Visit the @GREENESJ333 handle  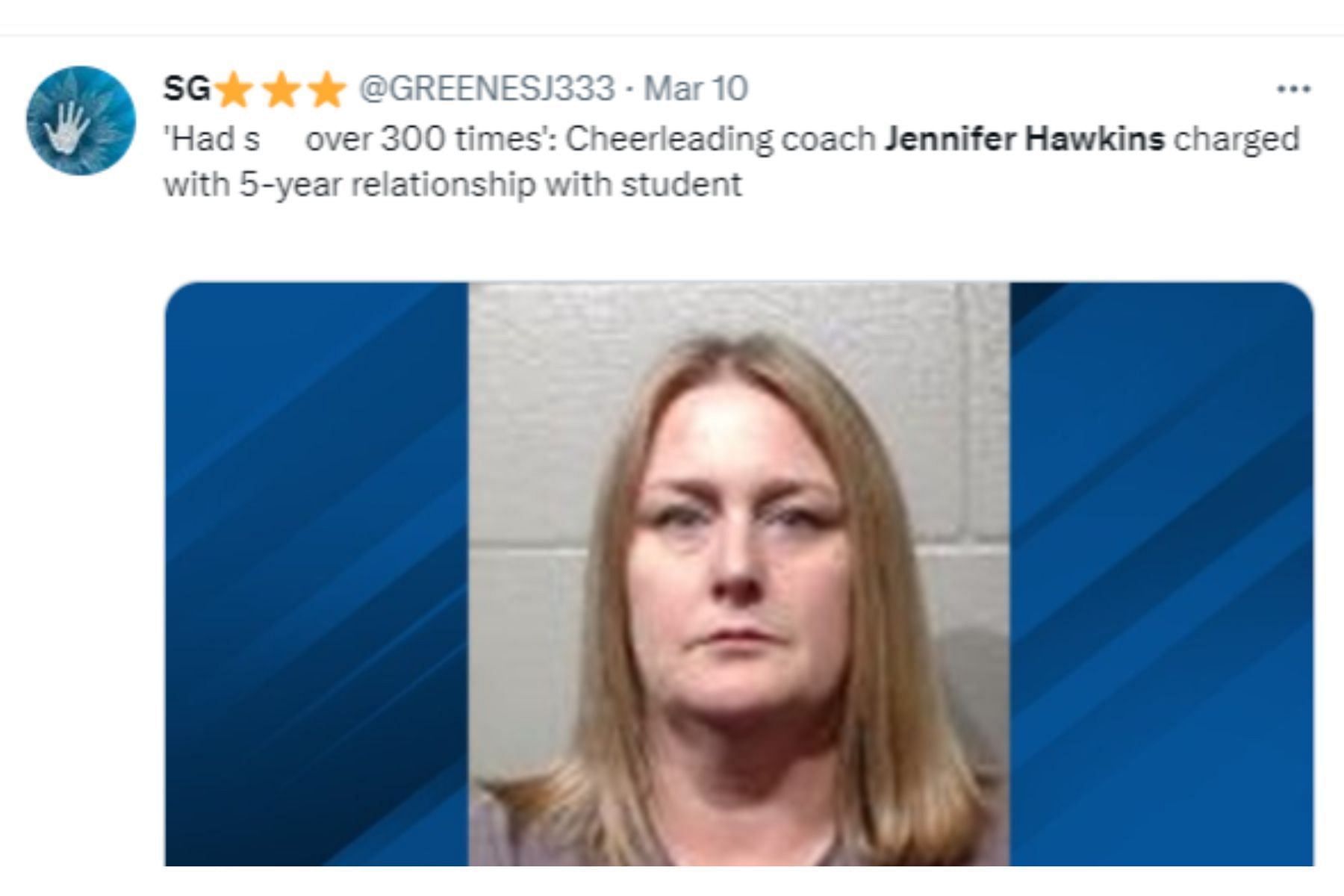(487, 89)
